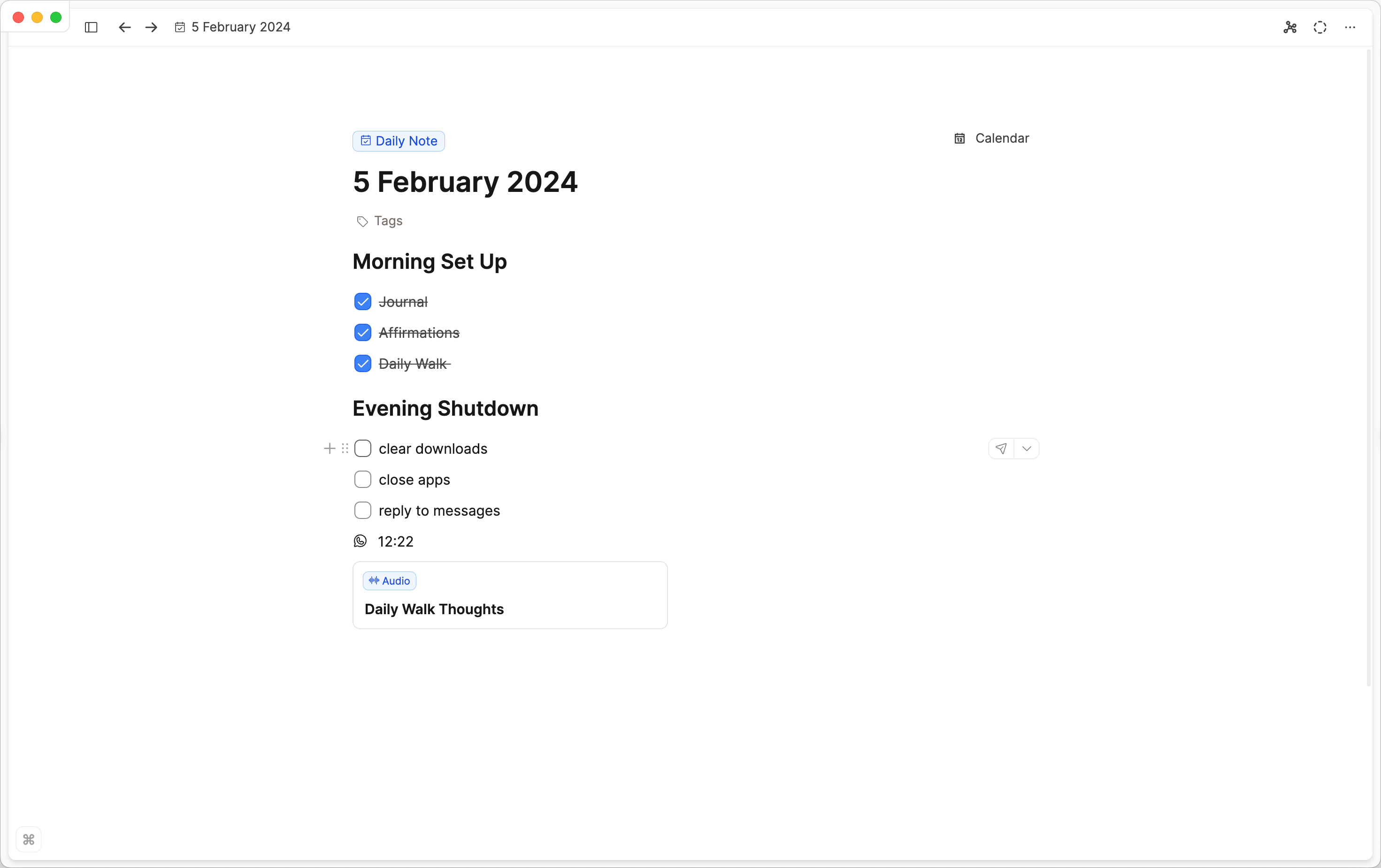Open the 5 February 2024 date picker in toolbar
The height and width of the screenshot is (868, 1381).
(x=233, y=27)
